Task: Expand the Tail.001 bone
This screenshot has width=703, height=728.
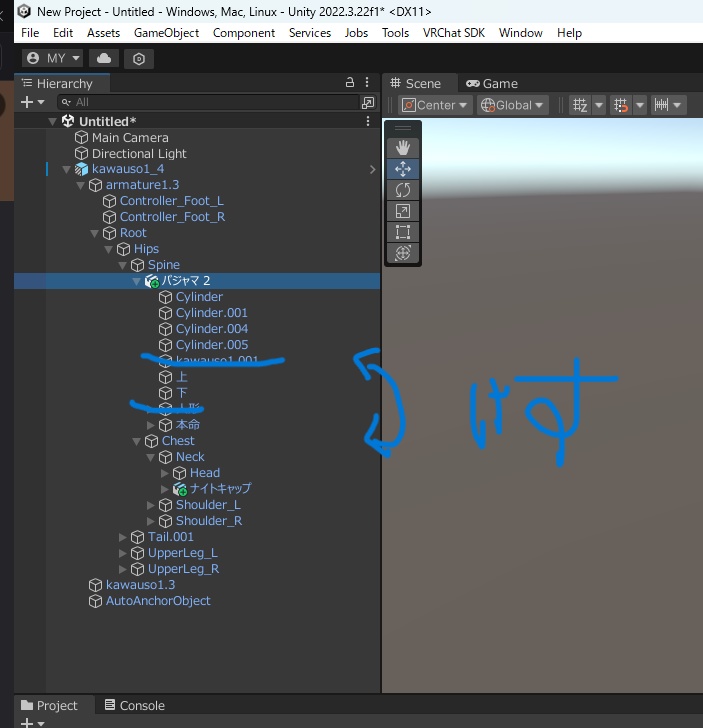Action: [123, 537]
